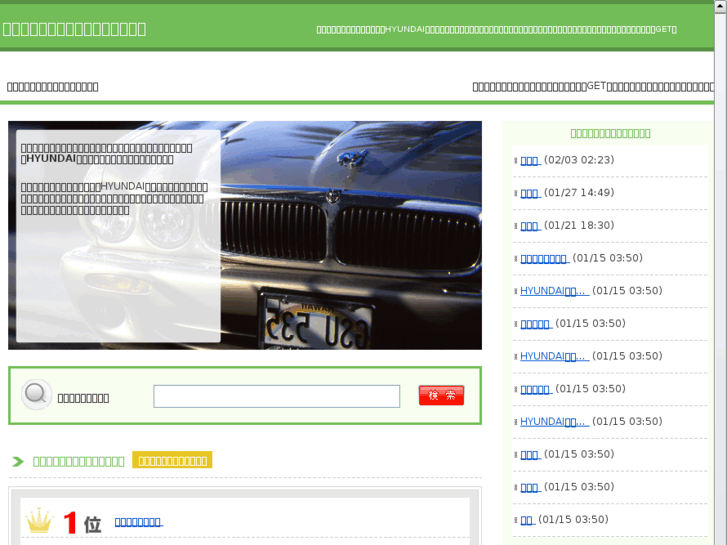The image size is (727, 545).
Task: Open last visible sidebar link at bottom
Action: pyautogui.click(x=527, y=520)
